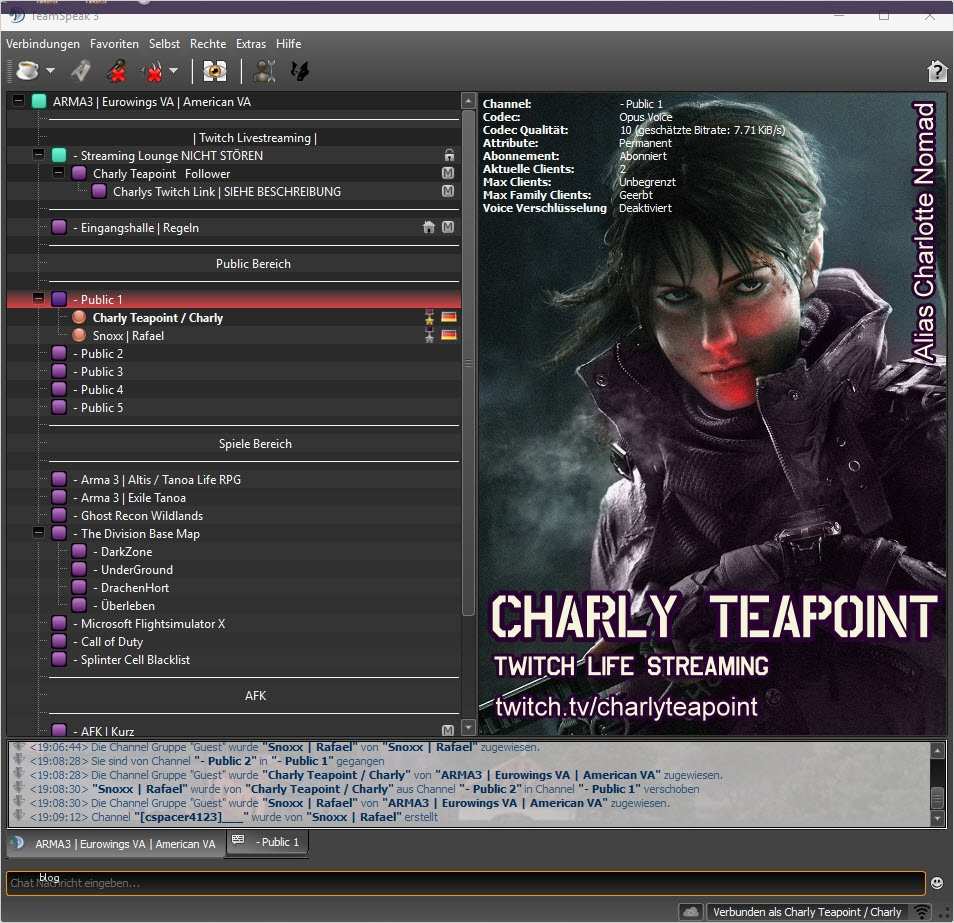Collapse the Streaming Lounge channel
This screenshot has height=923, width=954.
tap(39, 156)
